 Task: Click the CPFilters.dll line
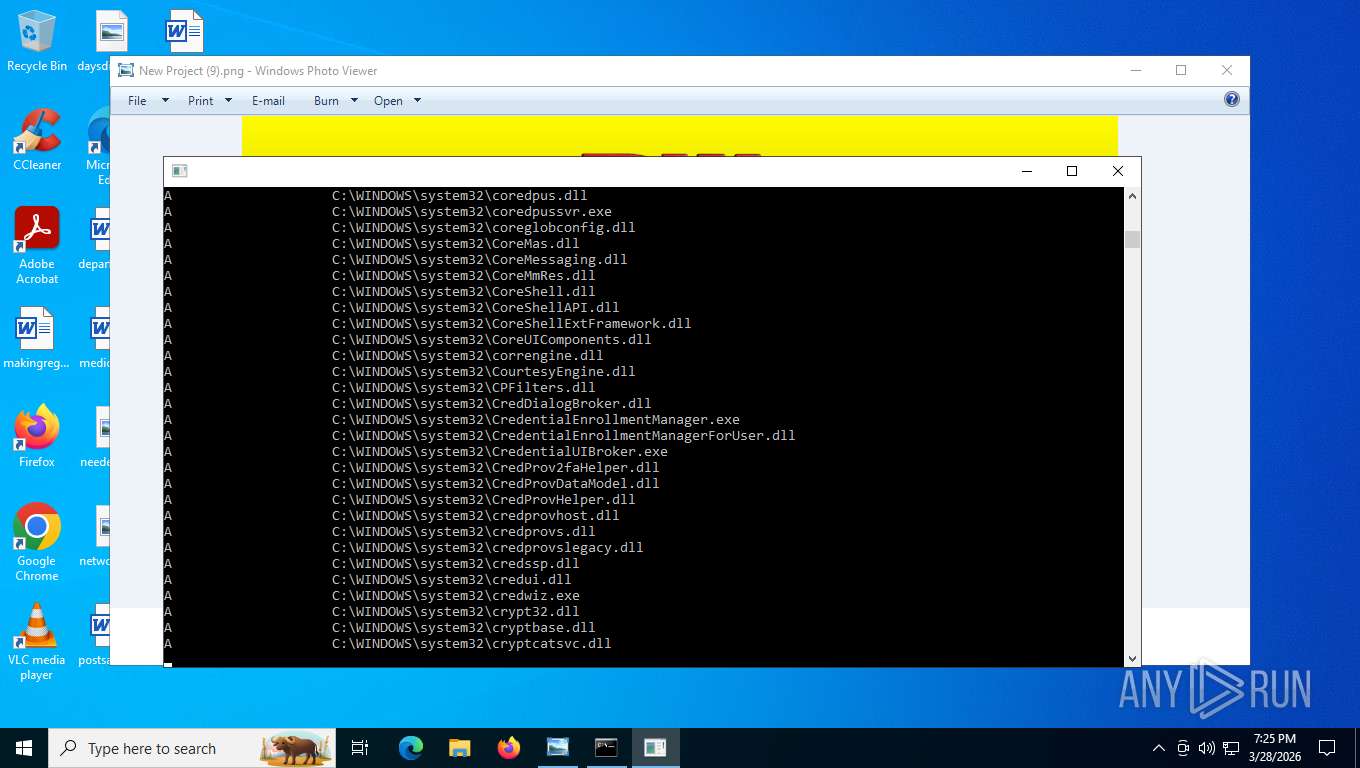click(x=464, y=388)
